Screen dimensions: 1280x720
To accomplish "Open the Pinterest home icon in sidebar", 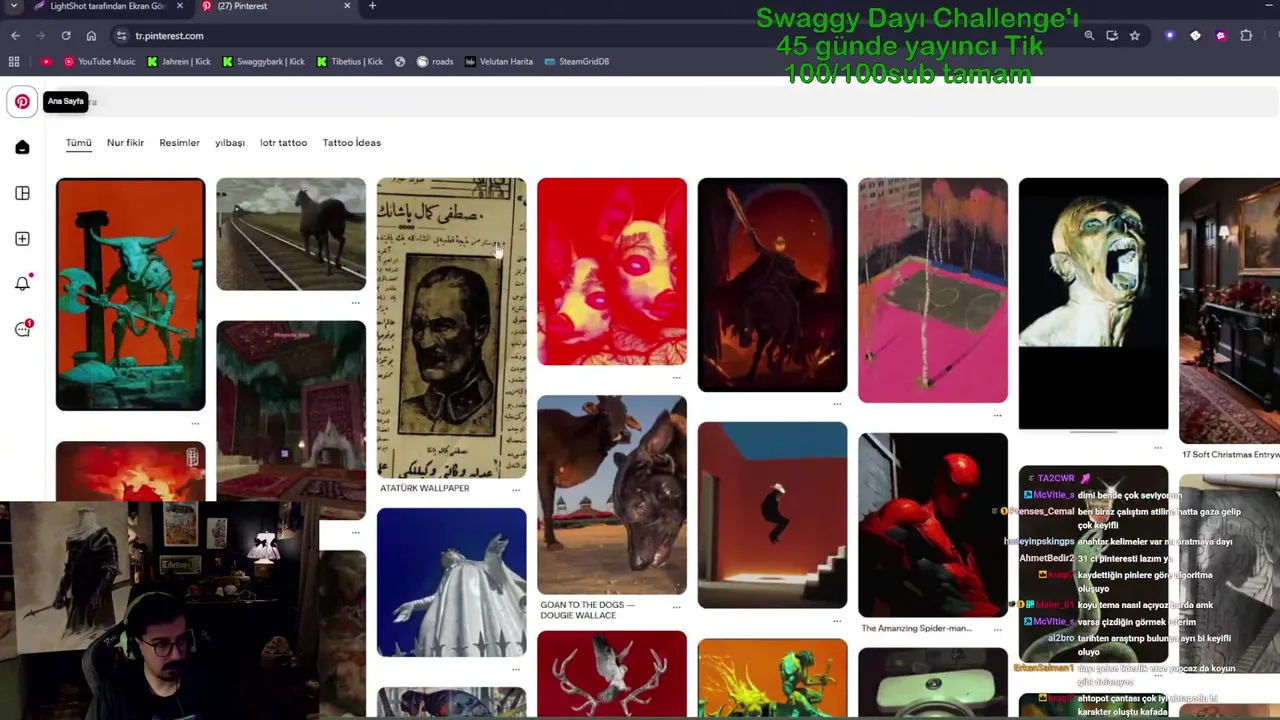I will 22,148.
